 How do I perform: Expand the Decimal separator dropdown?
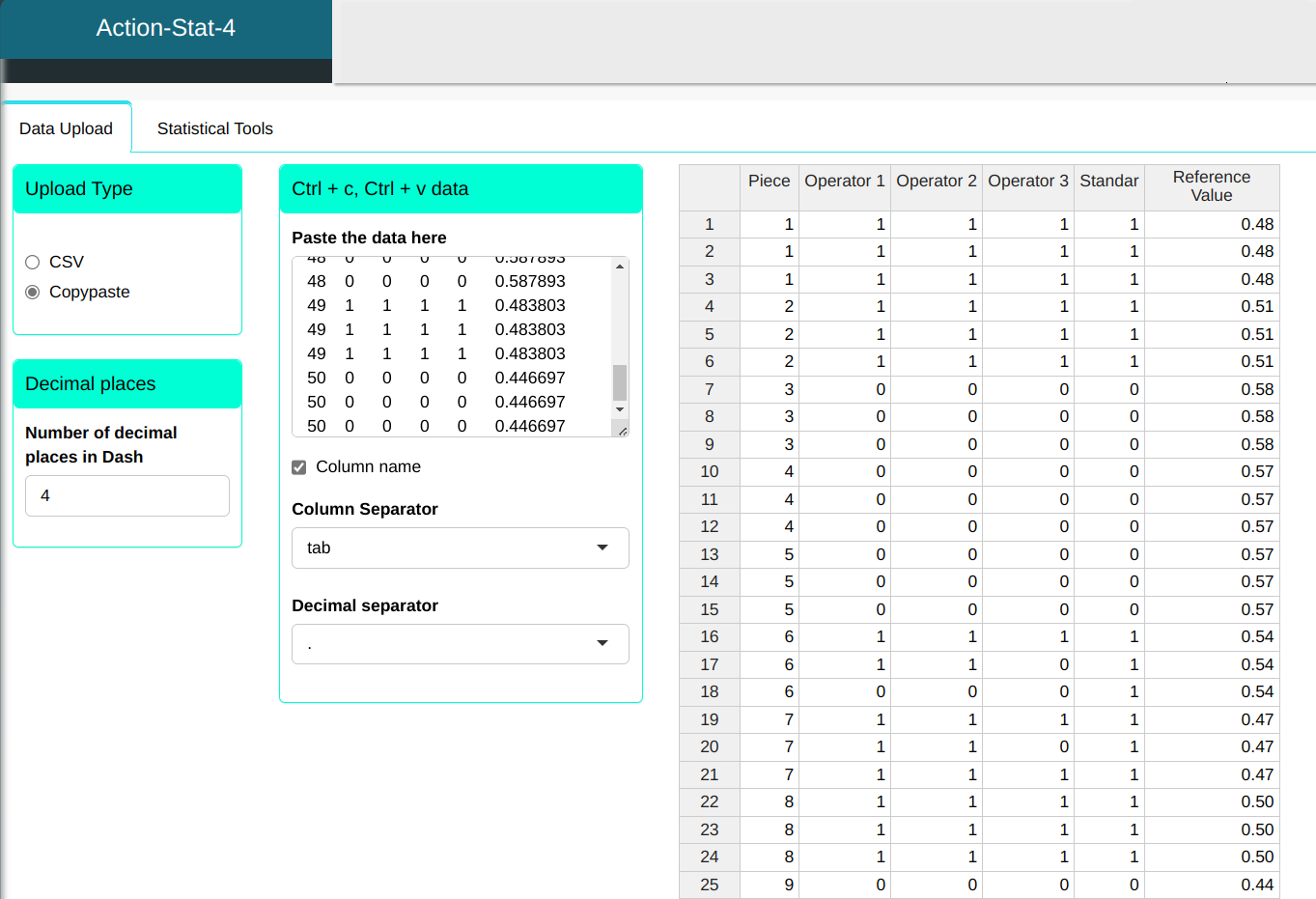coord(460,644)
